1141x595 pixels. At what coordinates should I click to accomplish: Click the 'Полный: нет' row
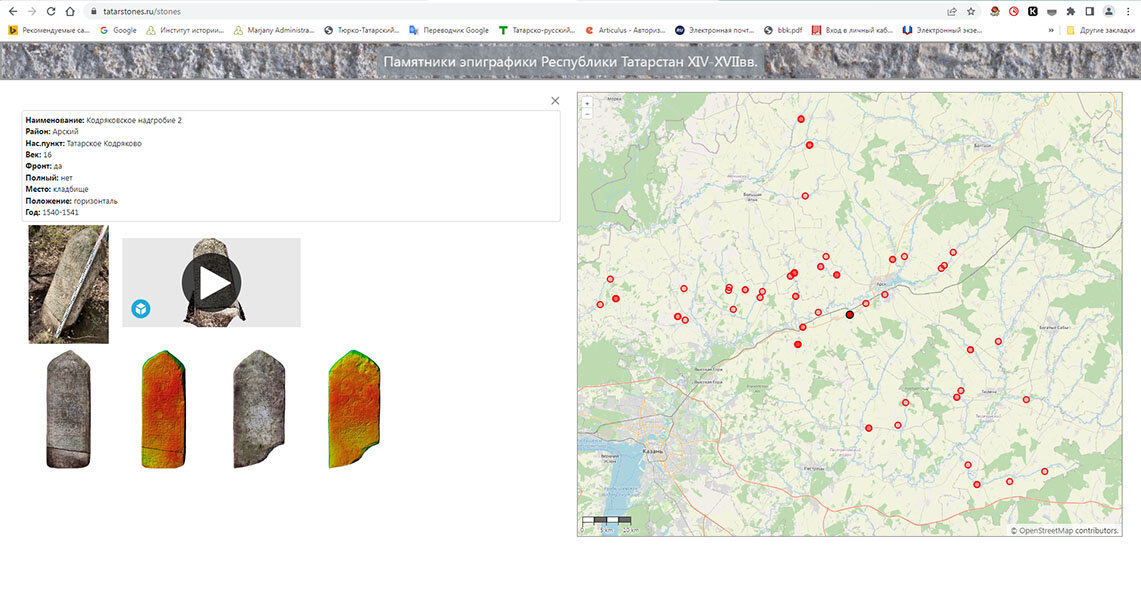(x=49, y=178)
